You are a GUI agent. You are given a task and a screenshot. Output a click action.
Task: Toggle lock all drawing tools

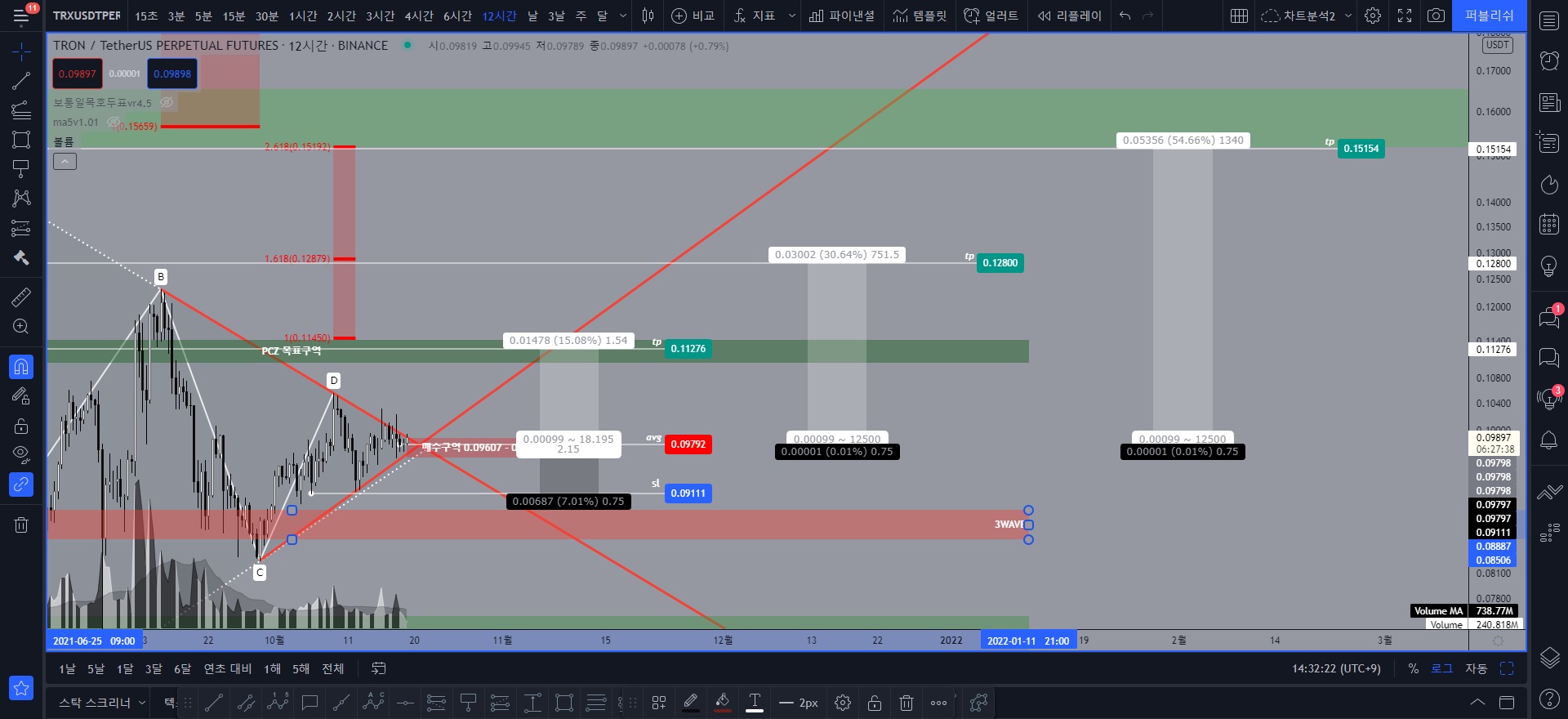(21, 426)
